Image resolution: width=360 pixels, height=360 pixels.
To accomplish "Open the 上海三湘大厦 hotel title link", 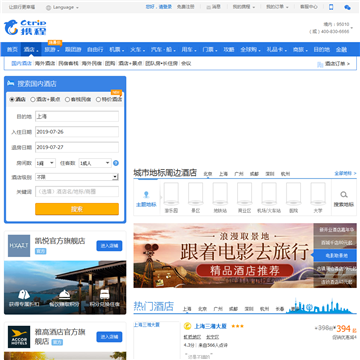I will (210, 326).
